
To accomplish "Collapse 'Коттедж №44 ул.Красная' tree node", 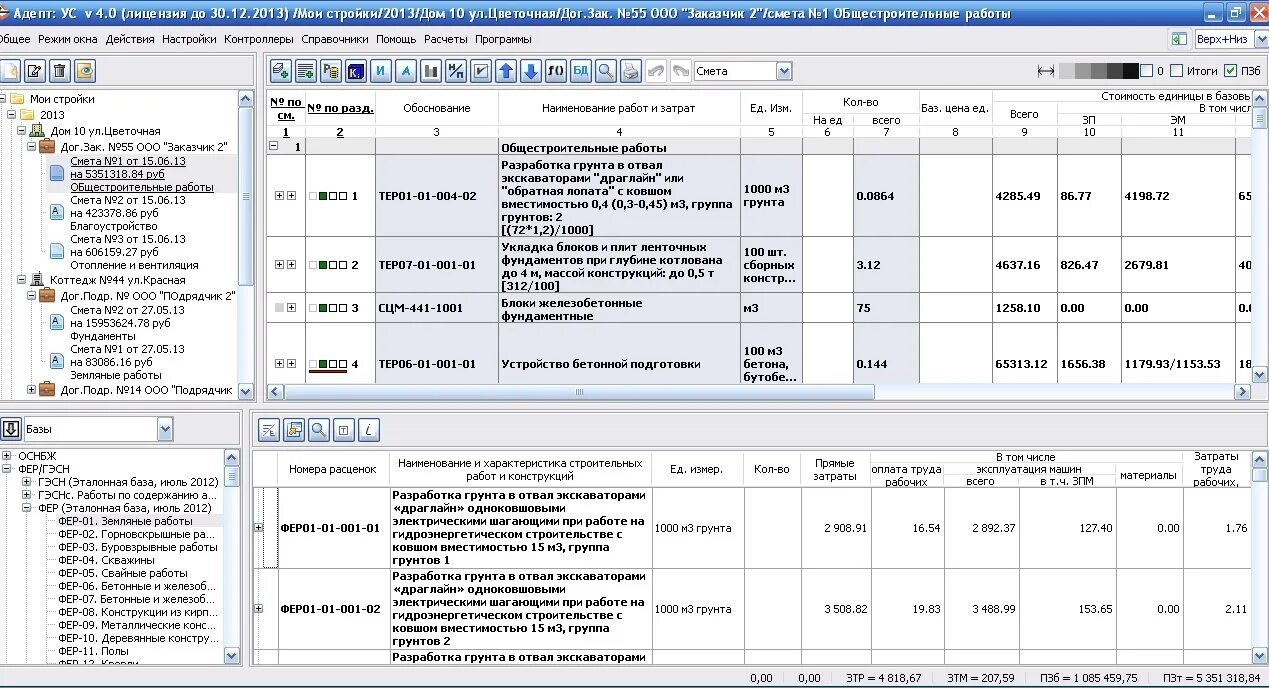I will click(22, 280).
